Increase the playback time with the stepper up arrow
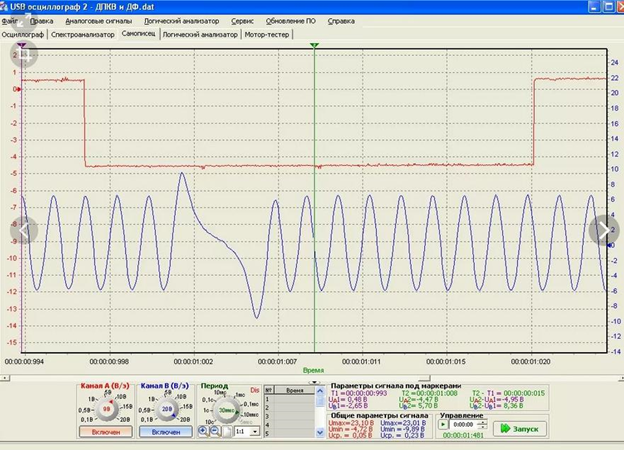The width and height of the screenshot is (624, 450). 482,422
